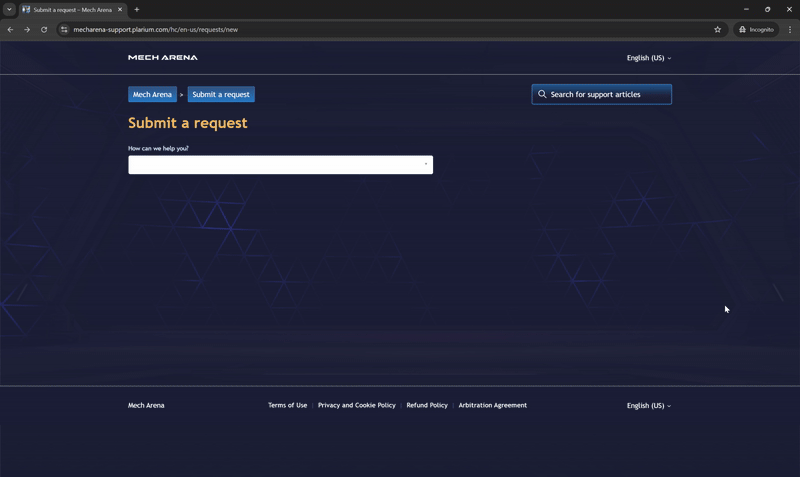Expand the "How can we help you?" dropdown
Image resolution: width=800 pixels, height=477 pixels.
(x=280, y=165)
